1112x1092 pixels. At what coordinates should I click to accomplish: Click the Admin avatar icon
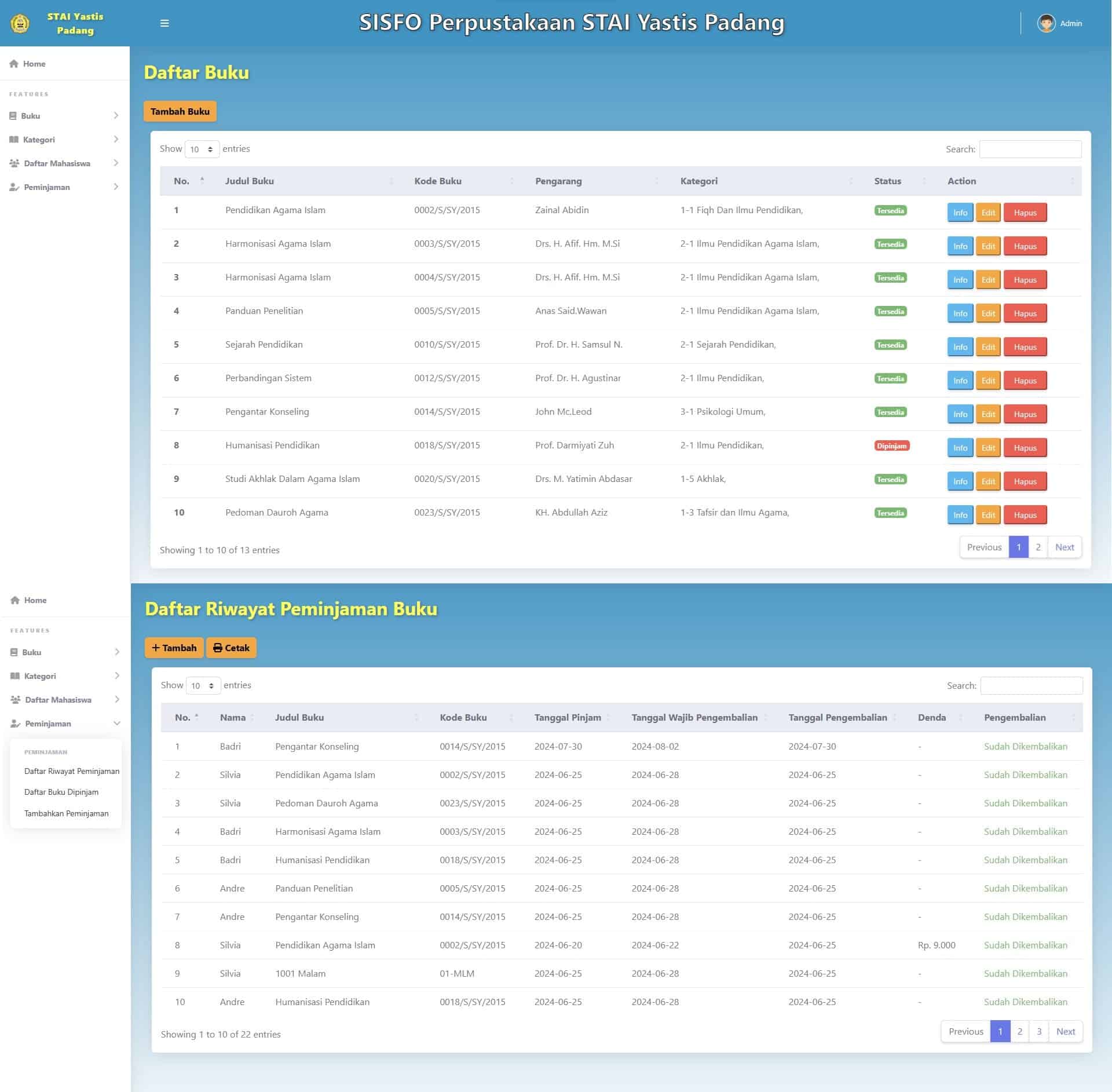[x=1046, y=23]
